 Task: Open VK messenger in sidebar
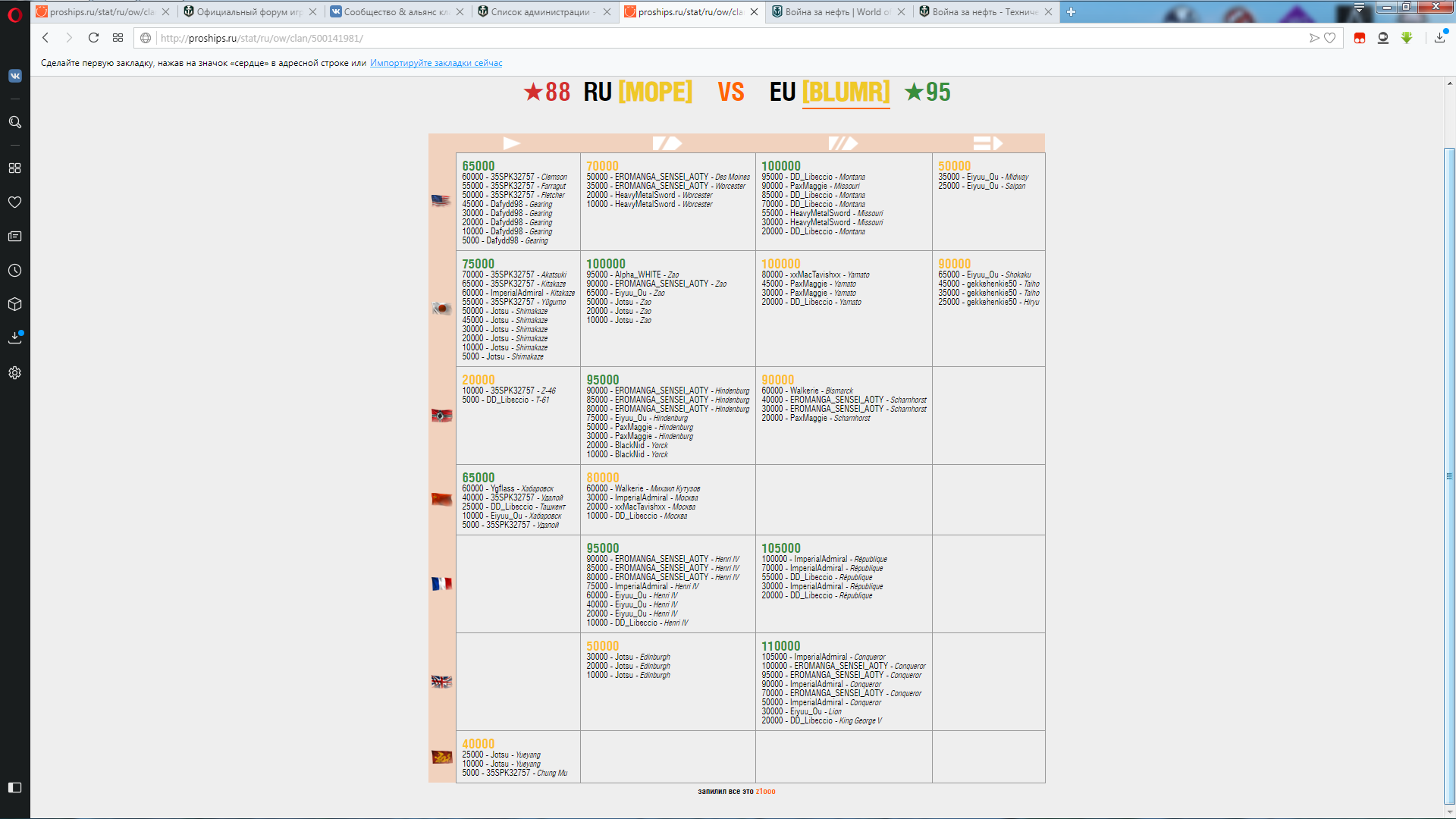(x=14, y=76)
